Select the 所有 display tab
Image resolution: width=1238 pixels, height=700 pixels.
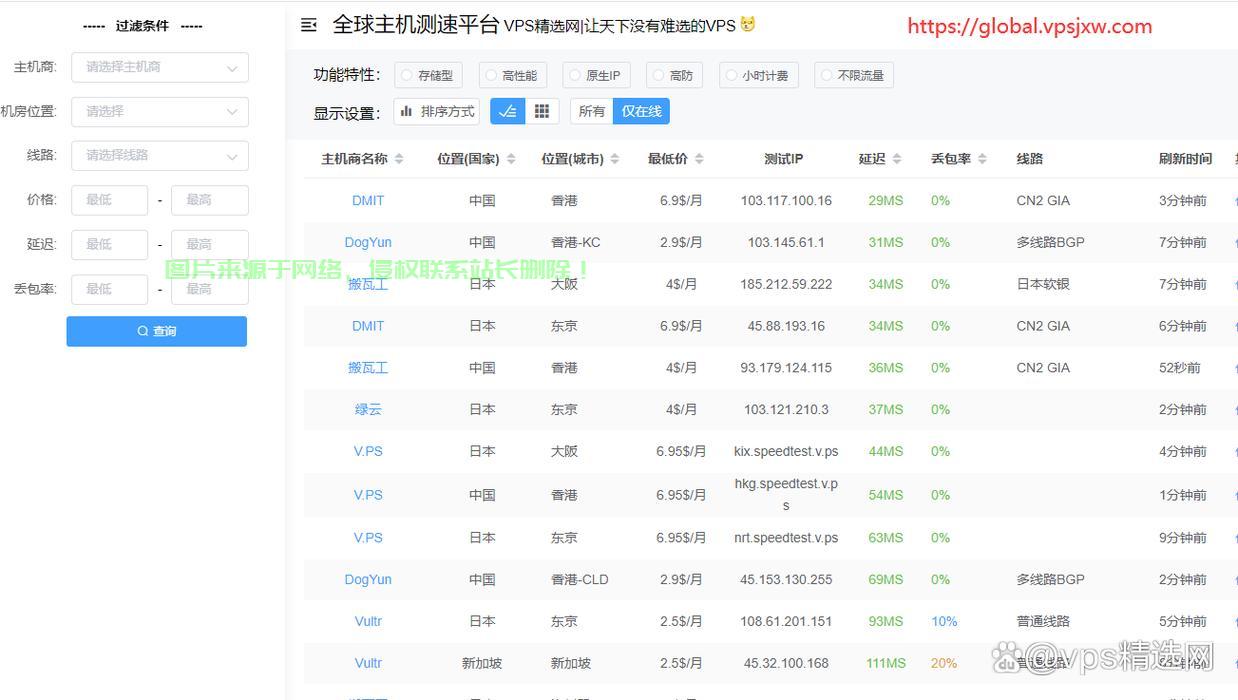[591, 111]
